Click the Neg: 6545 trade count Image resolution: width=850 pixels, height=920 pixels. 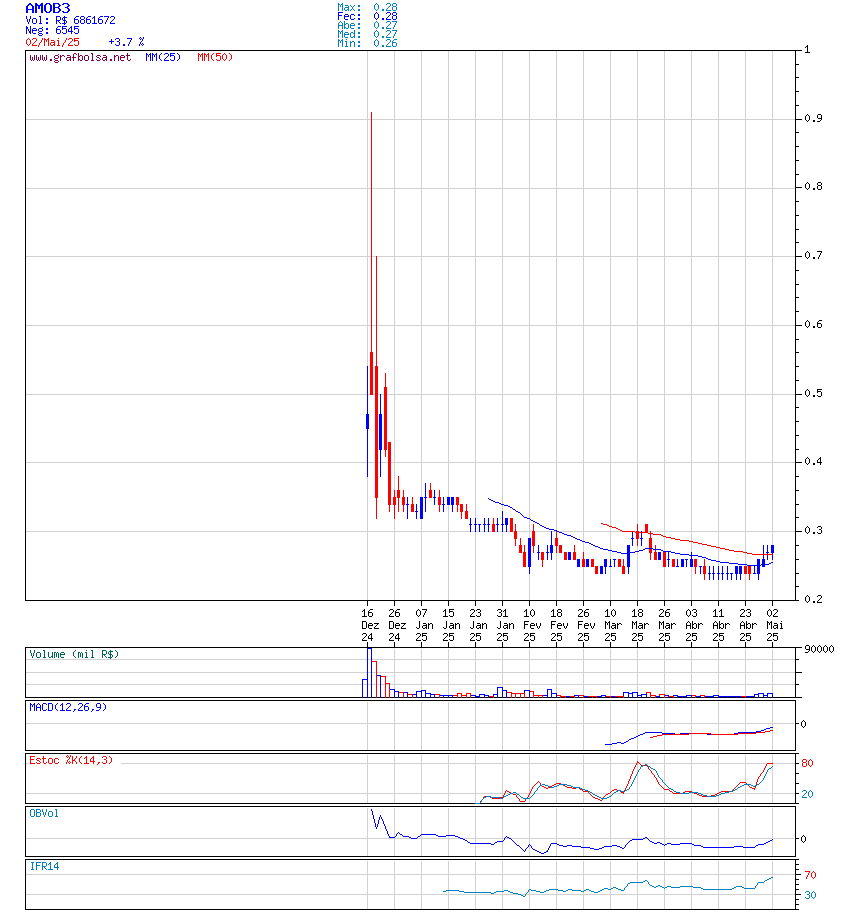[52, 31]
